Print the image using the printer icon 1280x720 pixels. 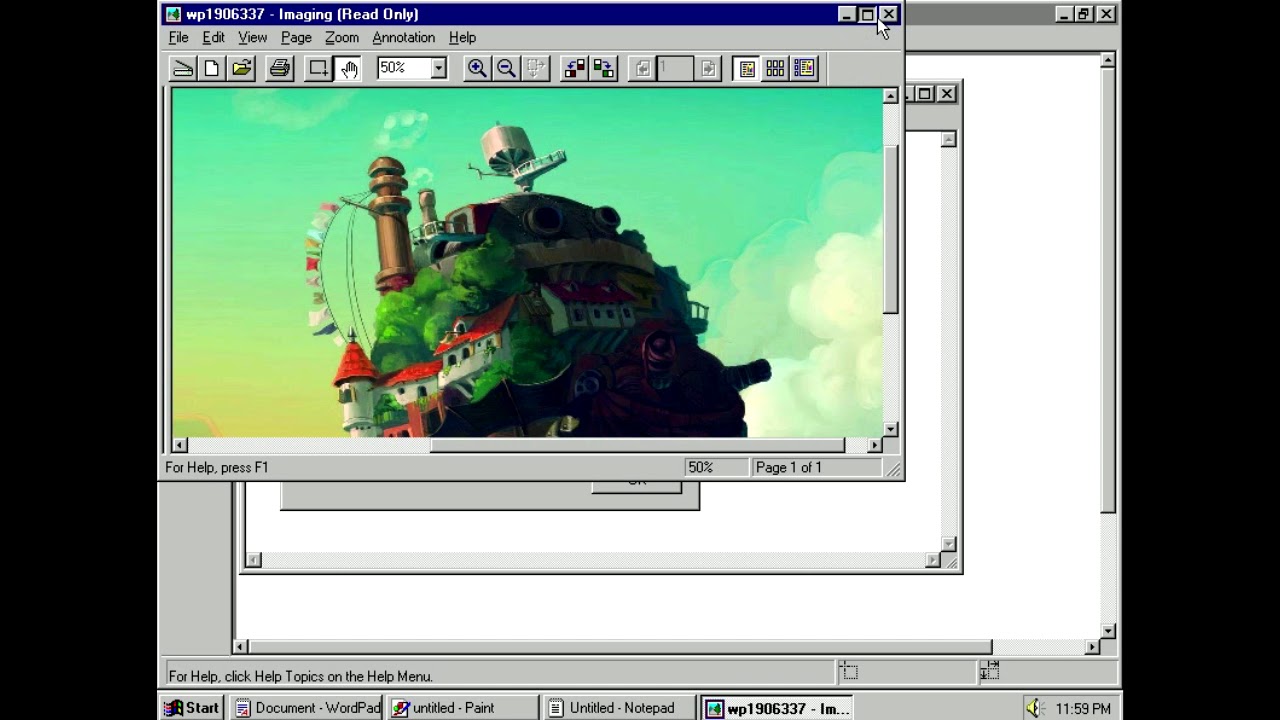tap(280, 68)
